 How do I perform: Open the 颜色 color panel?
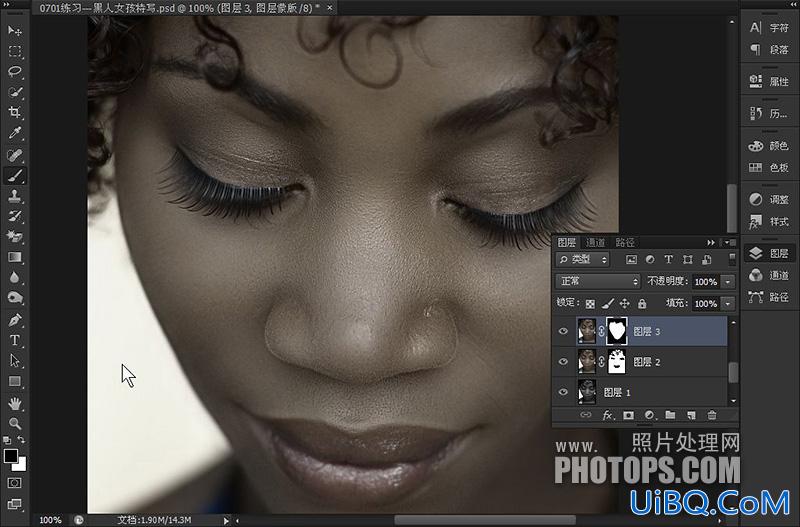(769, 145)
